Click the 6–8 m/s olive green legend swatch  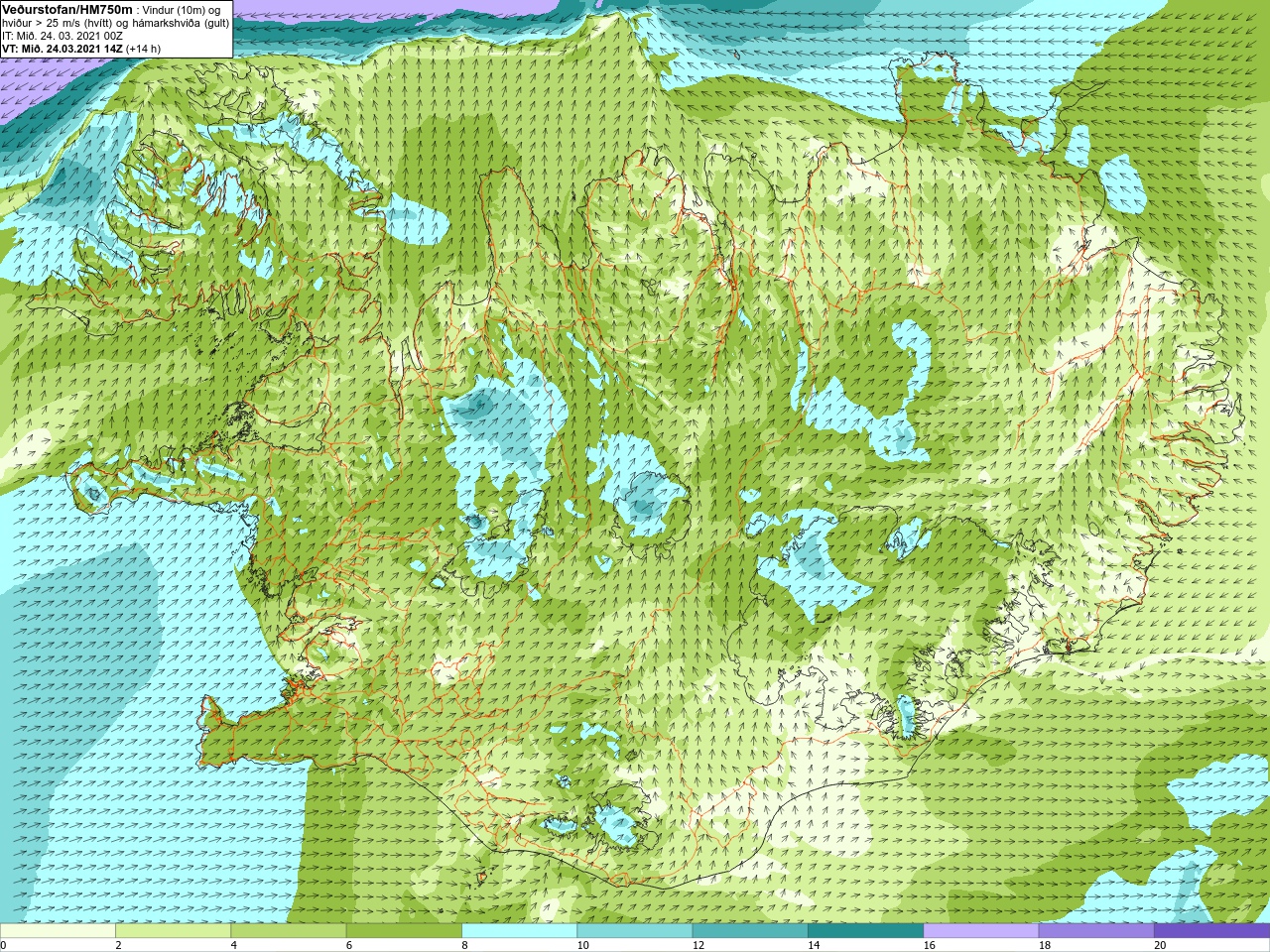pyautogui.click(x=404, y=931)
